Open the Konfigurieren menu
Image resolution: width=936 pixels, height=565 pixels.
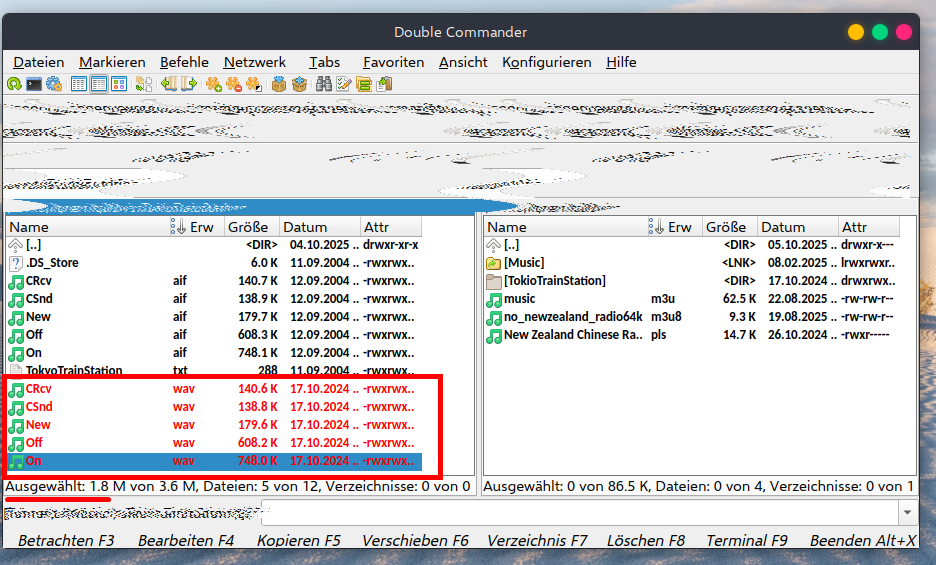(546, 62)
